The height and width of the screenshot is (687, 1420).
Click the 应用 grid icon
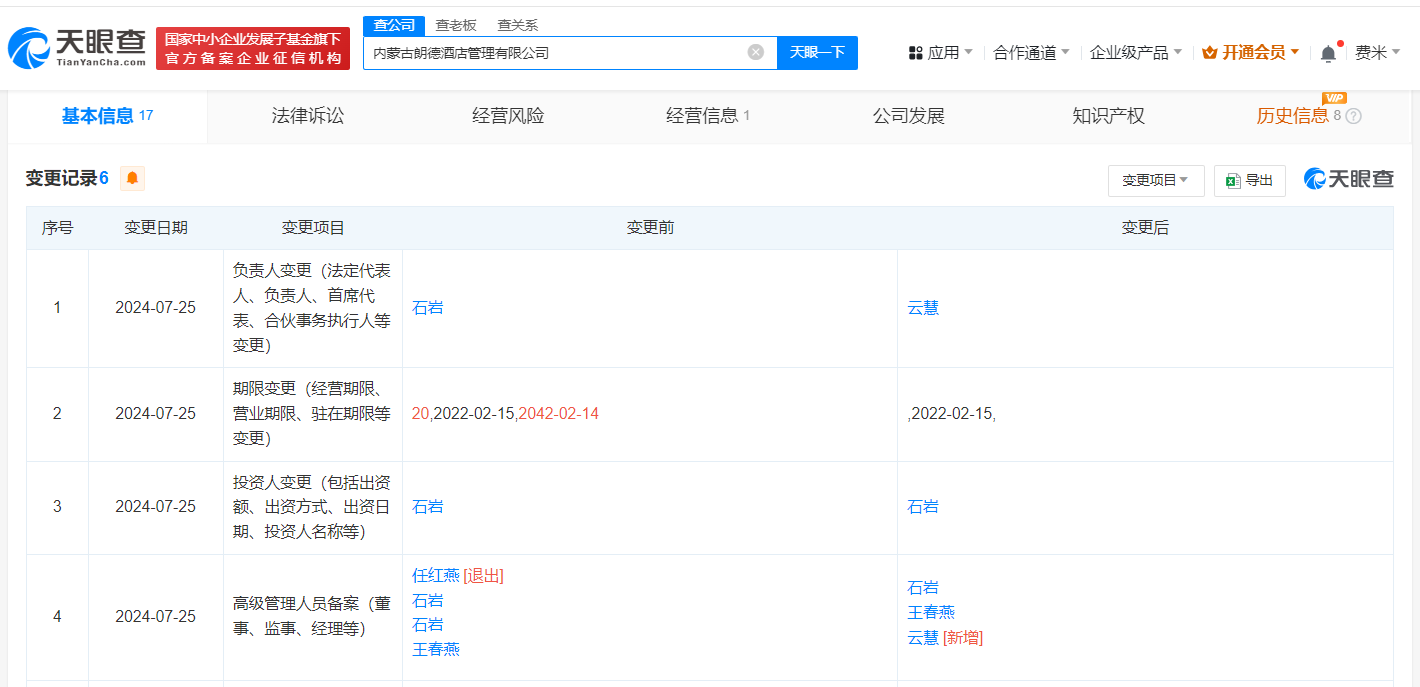tap(915, 53)
